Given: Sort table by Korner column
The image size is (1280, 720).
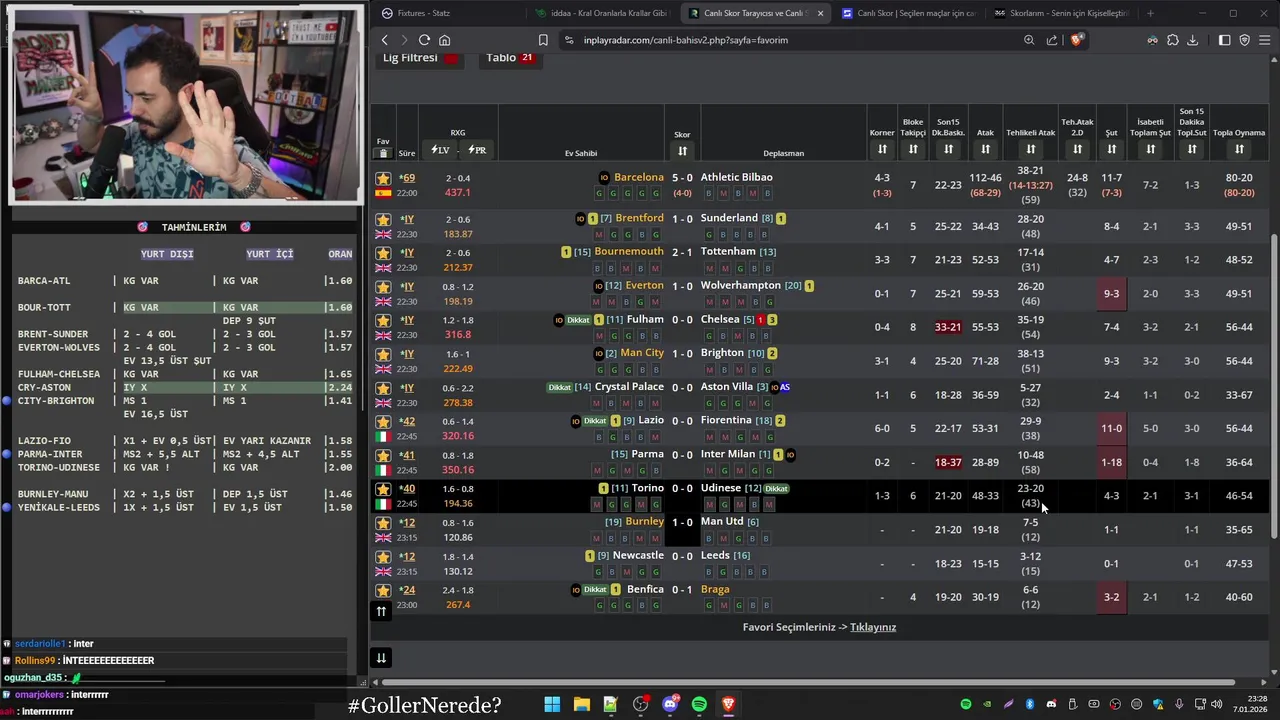Looking at the screenshot, I should coord(882,149).
